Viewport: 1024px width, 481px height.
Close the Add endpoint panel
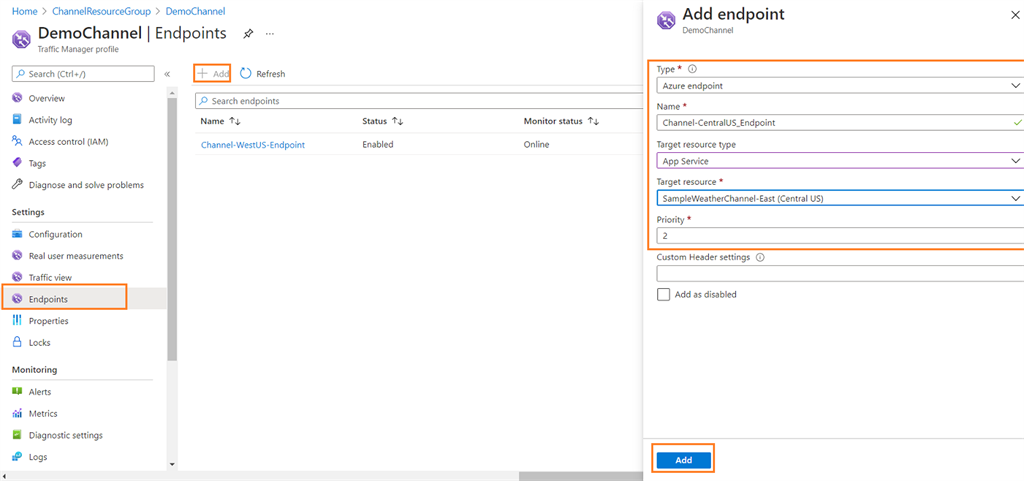pyautogui.click(x=1015, y=16)
